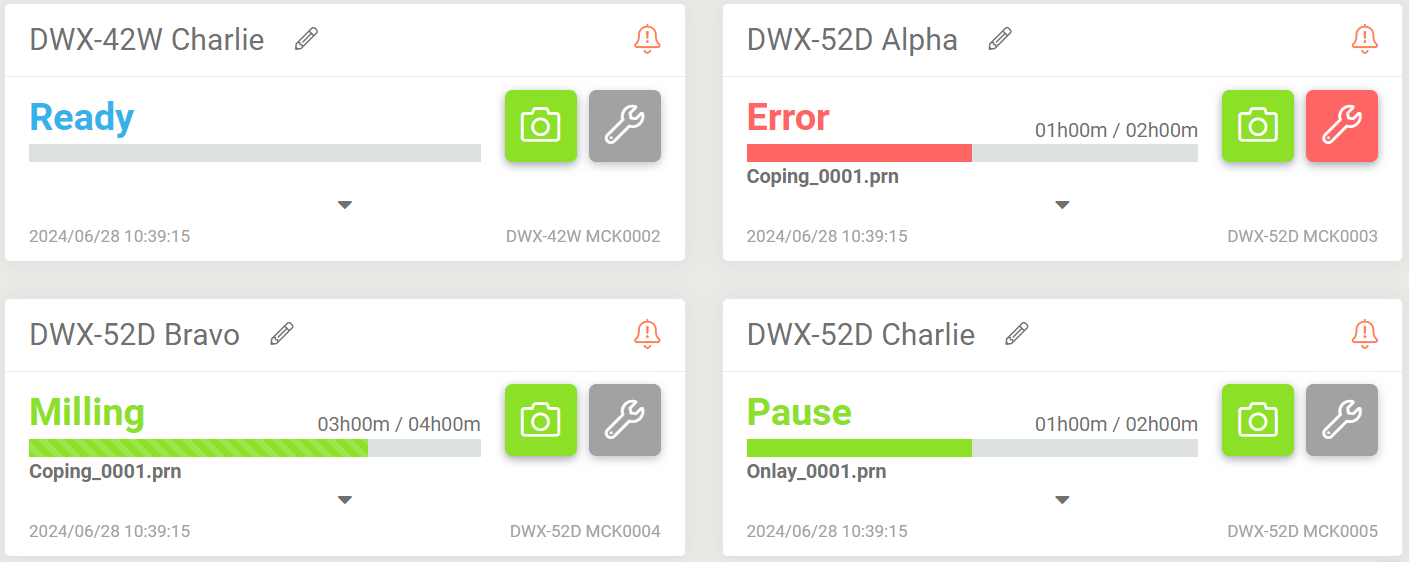Click the striped Milling progress bar
The image size is (1409, 562).
pyautogui.click(x=255, y=448)
